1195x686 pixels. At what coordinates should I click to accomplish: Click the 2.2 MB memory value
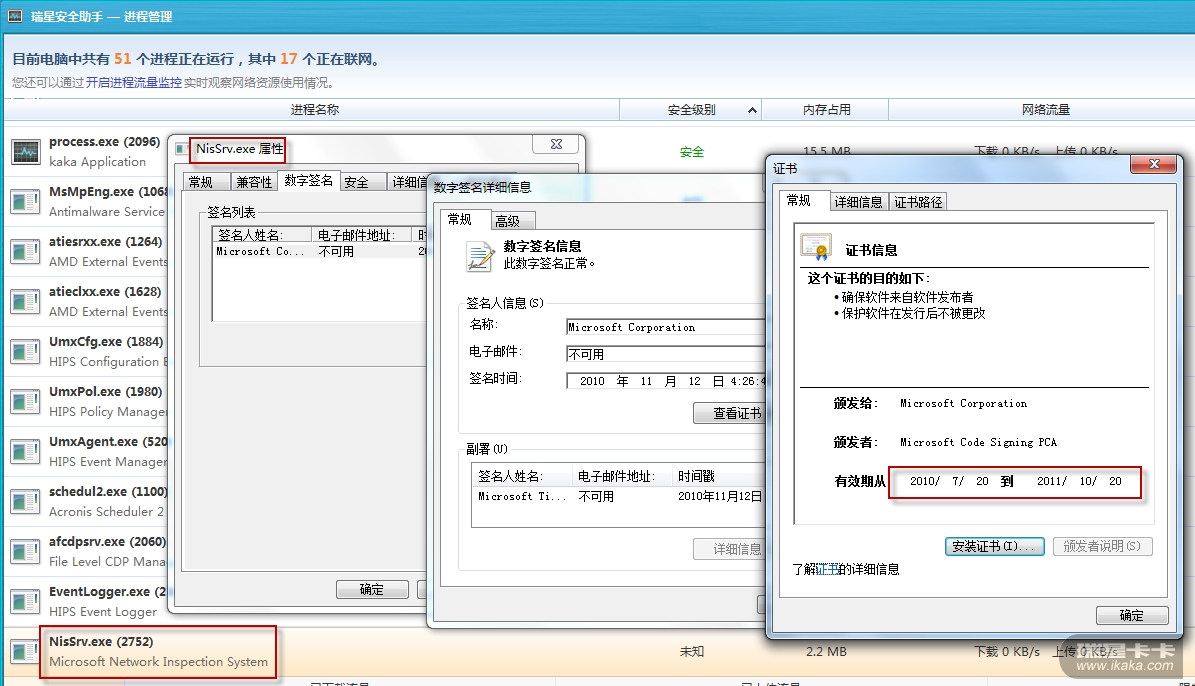tap(825, 652)
